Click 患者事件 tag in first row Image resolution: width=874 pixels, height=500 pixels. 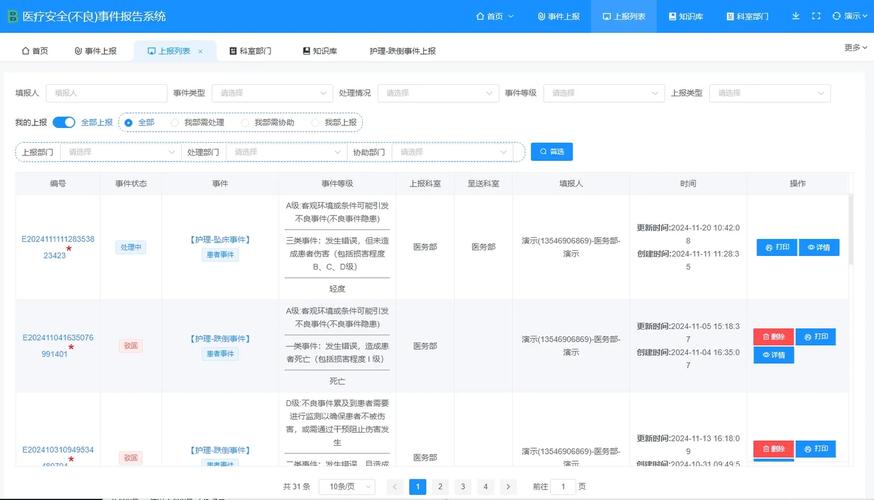(220, 255)
